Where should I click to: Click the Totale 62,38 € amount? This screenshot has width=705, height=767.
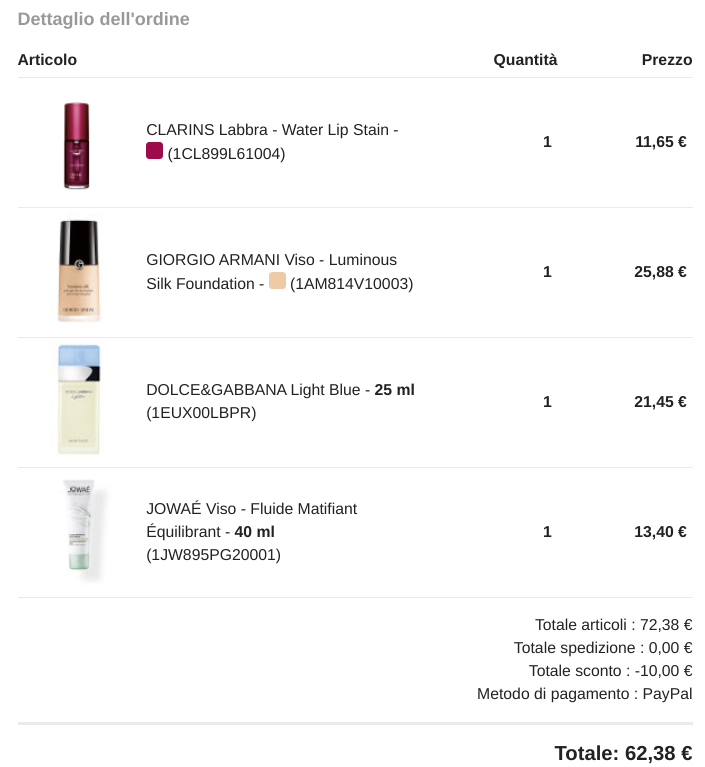(623, 753)
